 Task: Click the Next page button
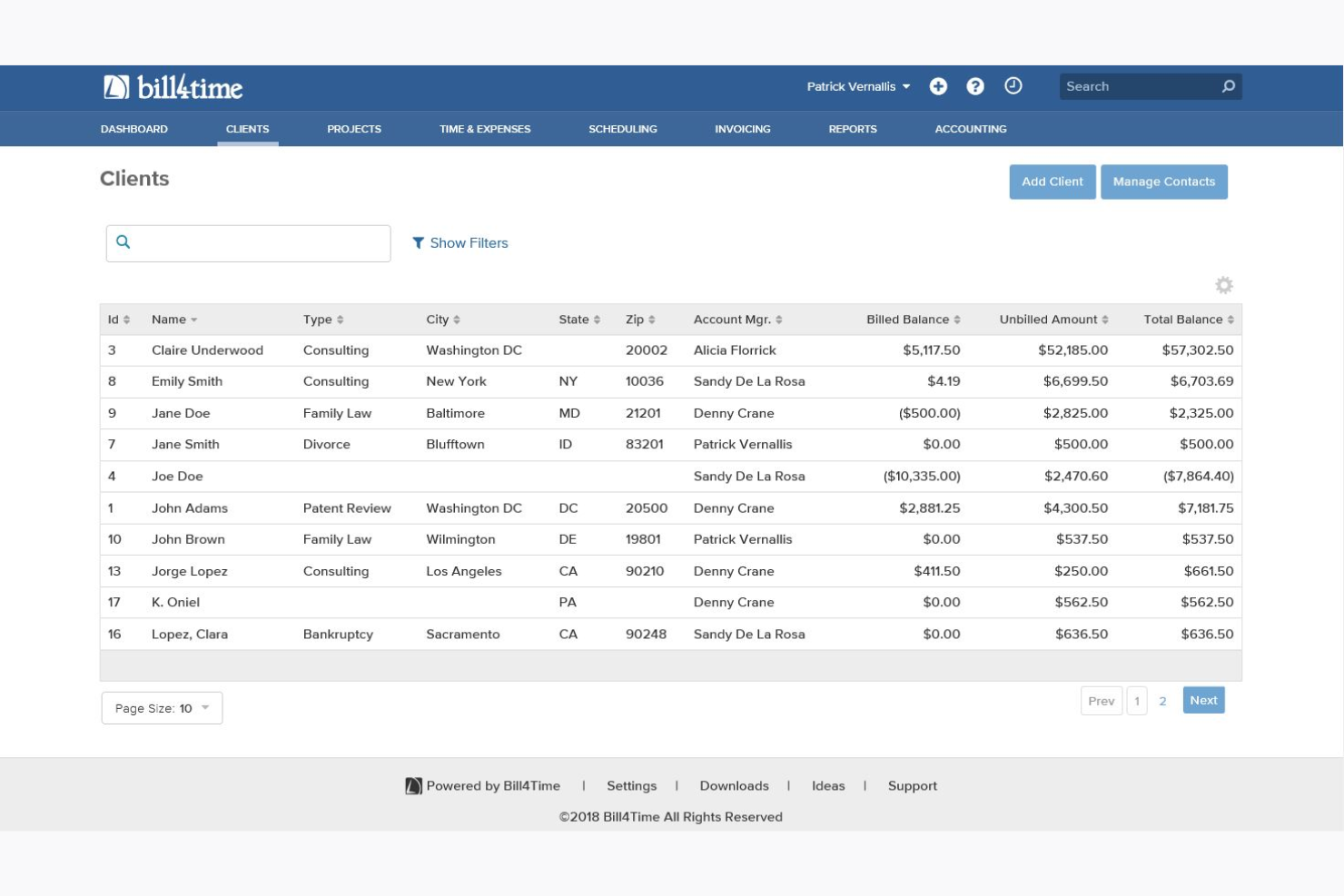[1203, 700]
